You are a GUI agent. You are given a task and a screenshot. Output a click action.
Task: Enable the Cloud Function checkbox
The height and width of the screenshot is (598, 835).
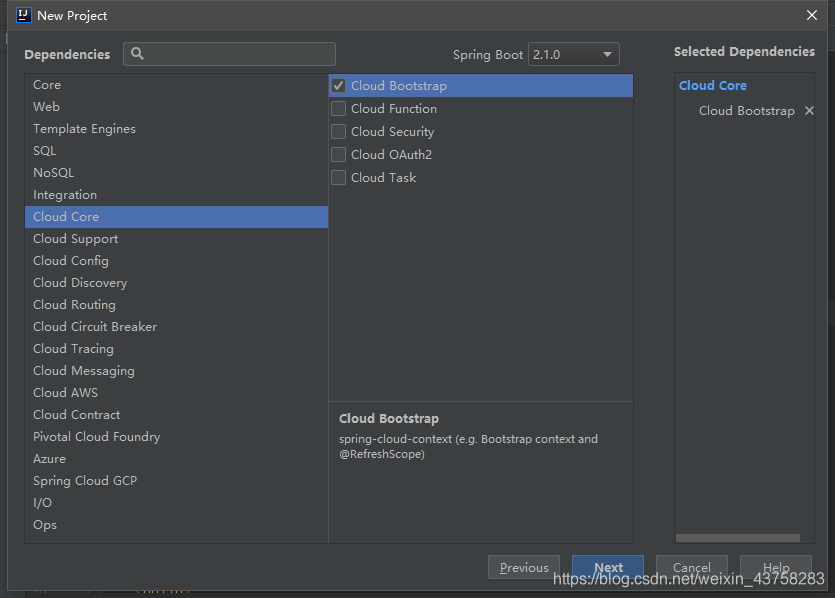(x=339, y=109)
